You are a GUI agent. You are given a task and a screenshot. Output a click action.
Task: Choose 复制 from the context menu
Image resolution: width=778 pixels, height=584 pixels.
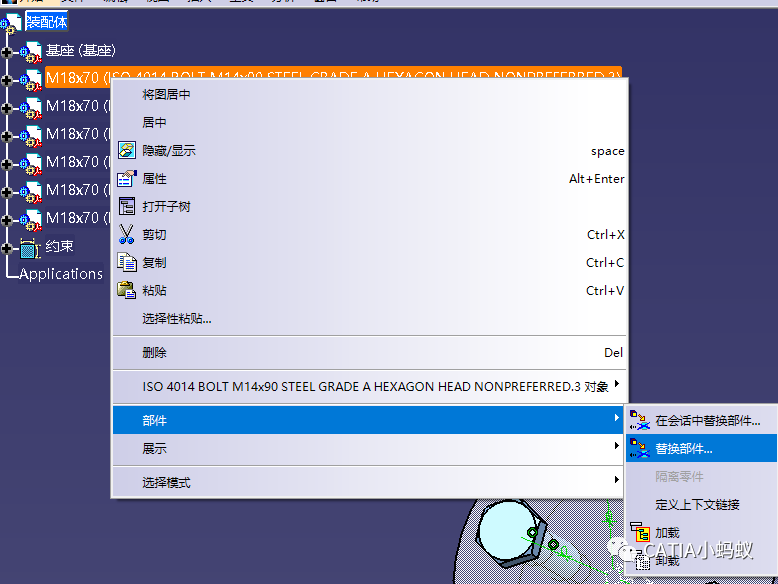[x=370, y=262]
